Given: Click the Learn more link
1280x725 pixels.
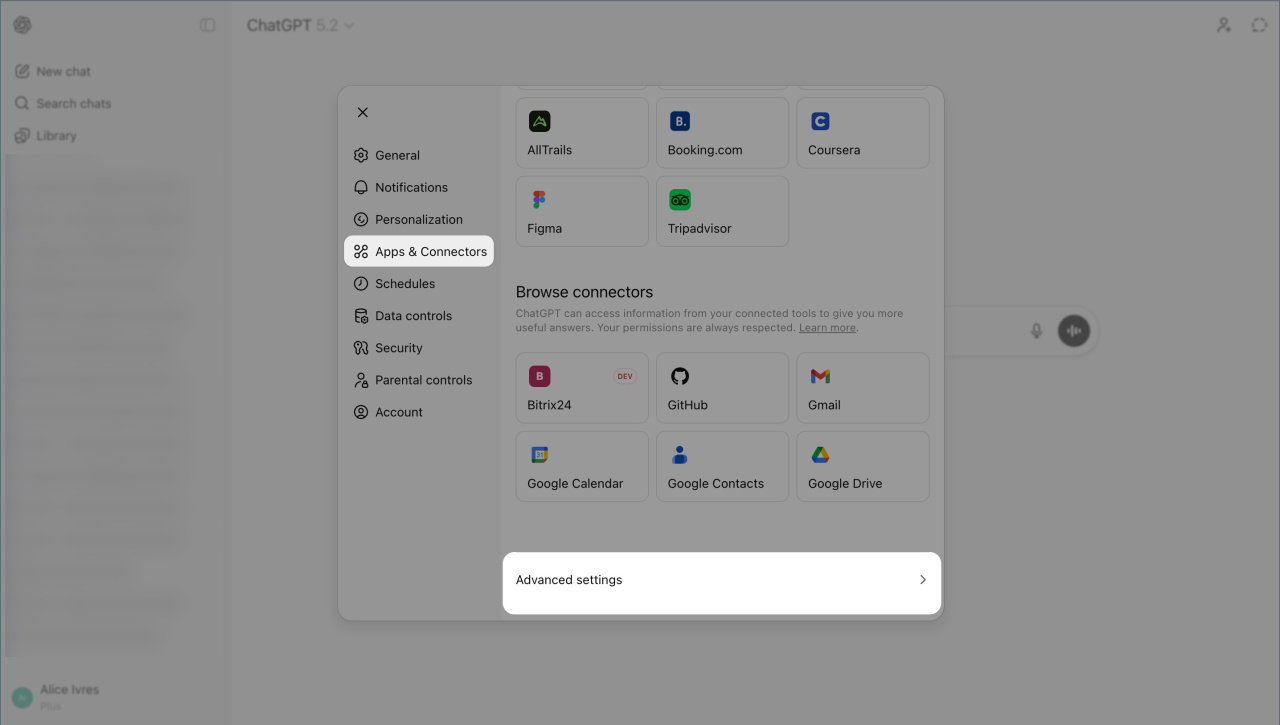Looking at the screenshot, I should tap(827, 328).
